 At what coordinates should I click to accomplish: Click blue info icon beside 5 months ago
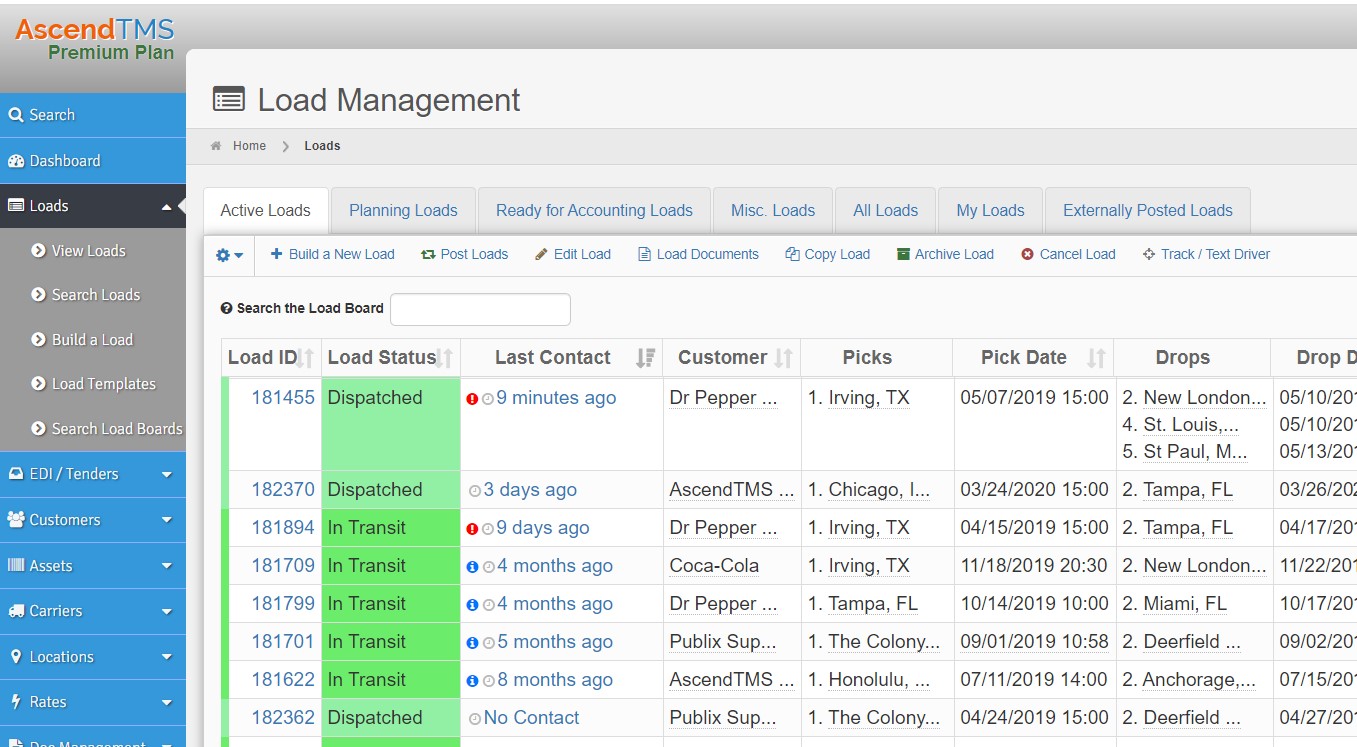pyautogui.click(x=472, y=643)
